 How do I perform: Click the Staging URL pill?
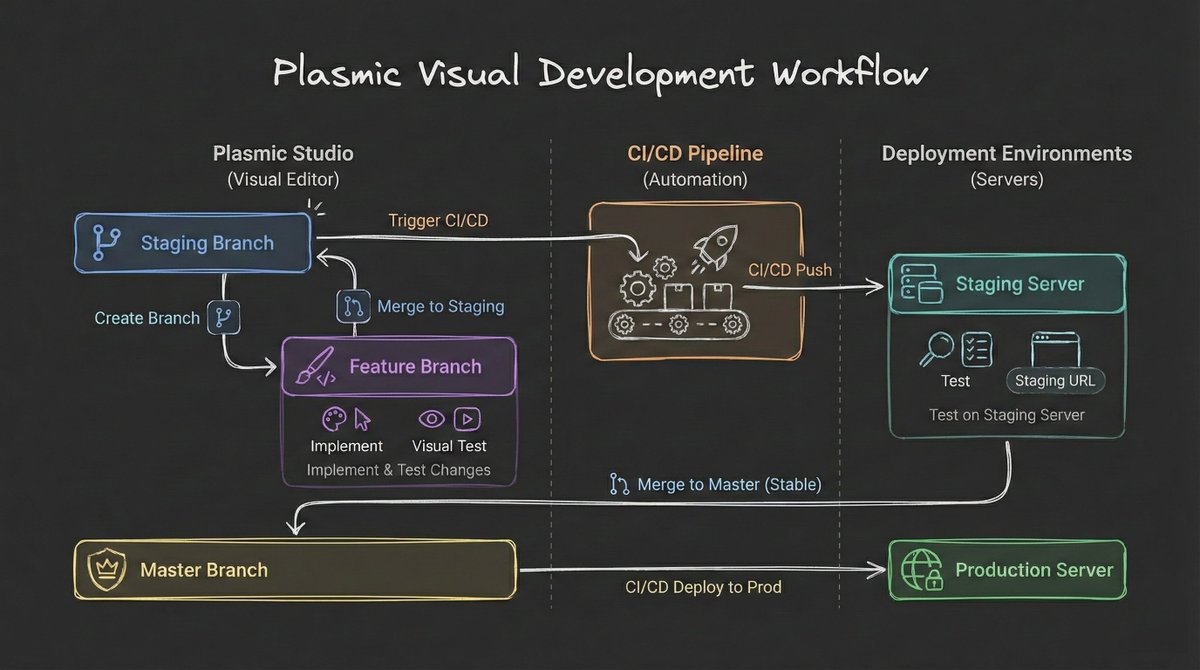coord(1055,380)
